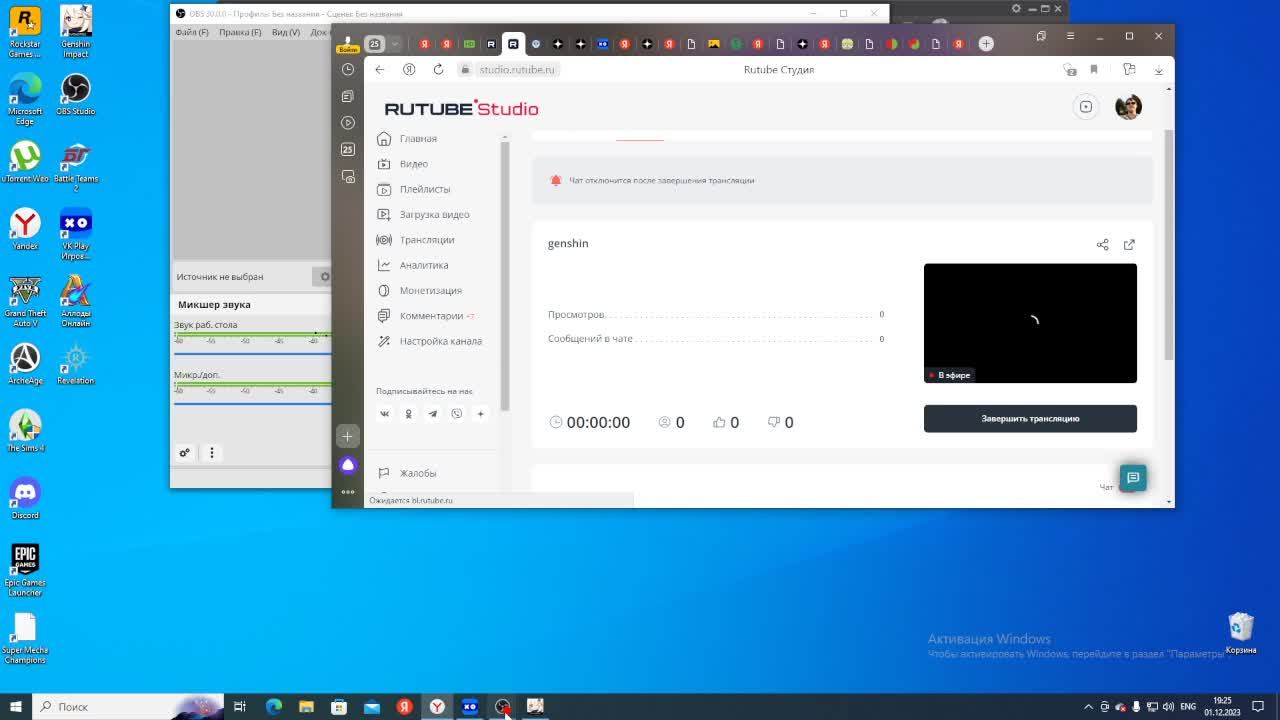This screenshot has height=720, width=1280.
Task: Adjust Звук раб. стола volume slider
Action: point(252,353)
